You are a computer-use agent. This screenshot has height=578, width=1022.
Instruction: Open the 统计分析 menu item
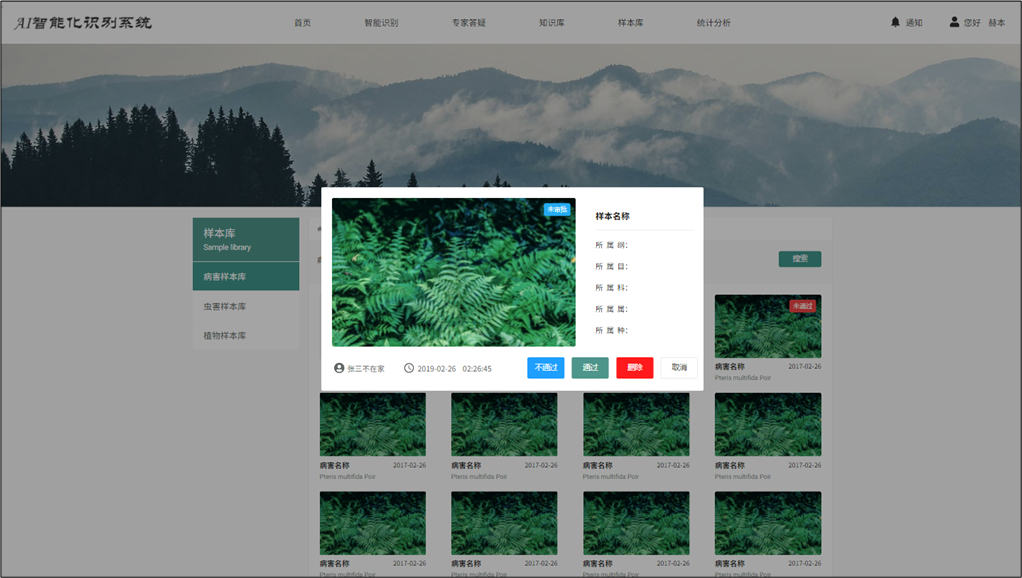click(x=713, y=23)
